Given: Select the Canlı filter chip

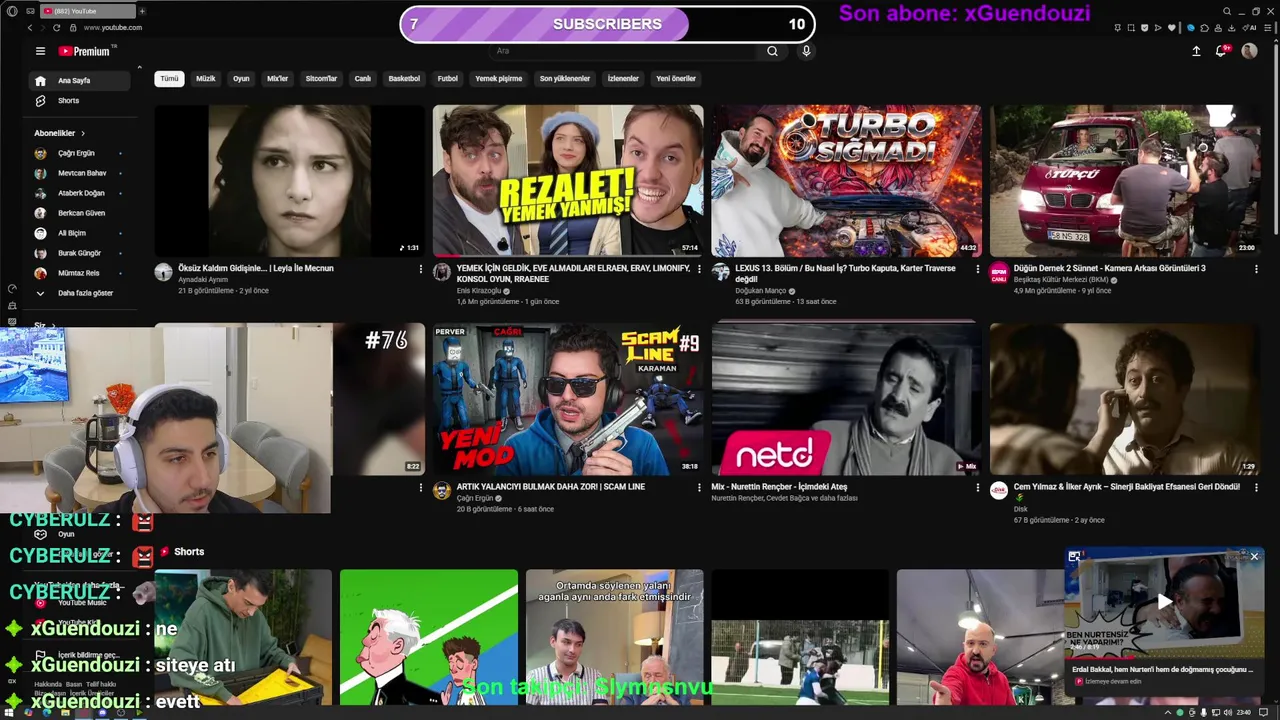Looking at the screenshot, I should tap(363, 78).
